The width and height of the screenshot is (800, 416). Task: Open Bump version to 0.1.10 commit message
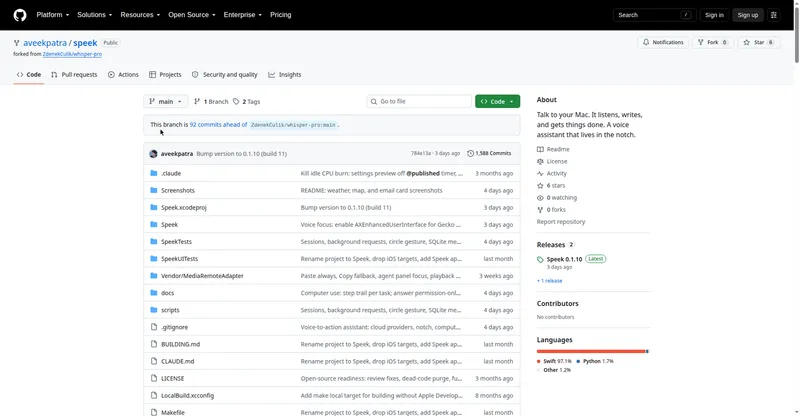241,154
